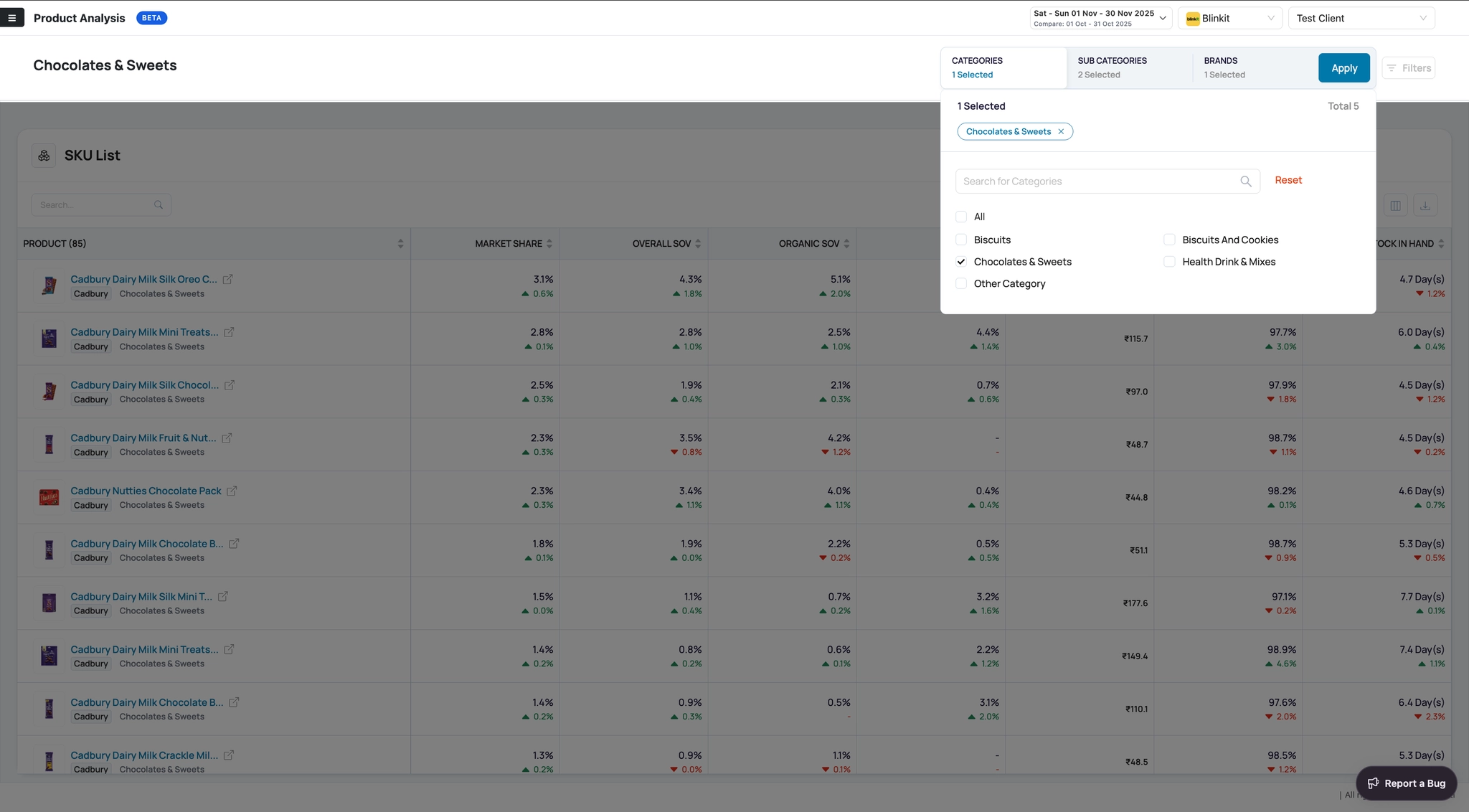The image size is (1469, 812).
Task: Open external link for Cadbury Dairy Milk Fruit & Nut
Action: (x=227, y=438)
